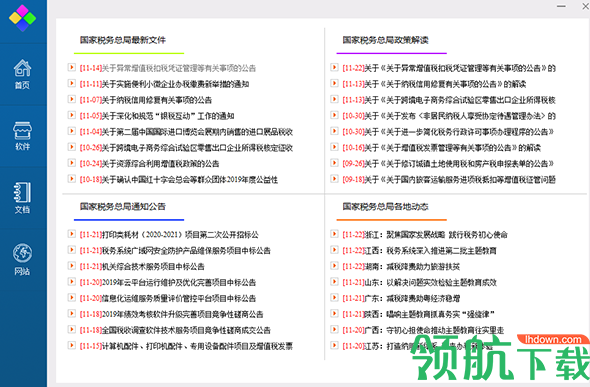Open [11-22]关于《关于异常增值税扣税凭证管理》解读 link
The width and height of the screenshot is (590, 387).
(x=449, y=68)
